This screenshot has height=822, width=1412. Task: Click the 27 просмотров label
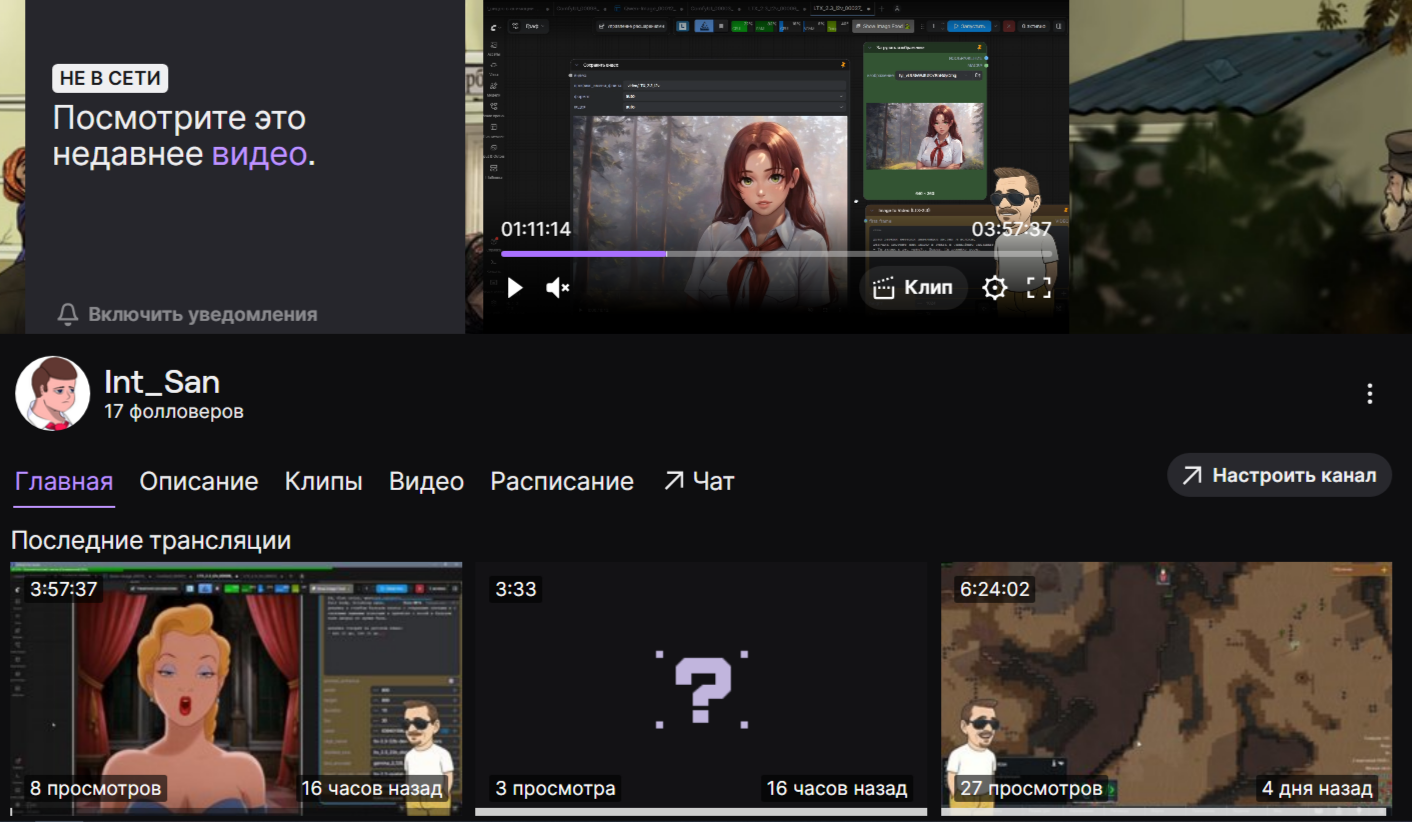coord(1031,788)
